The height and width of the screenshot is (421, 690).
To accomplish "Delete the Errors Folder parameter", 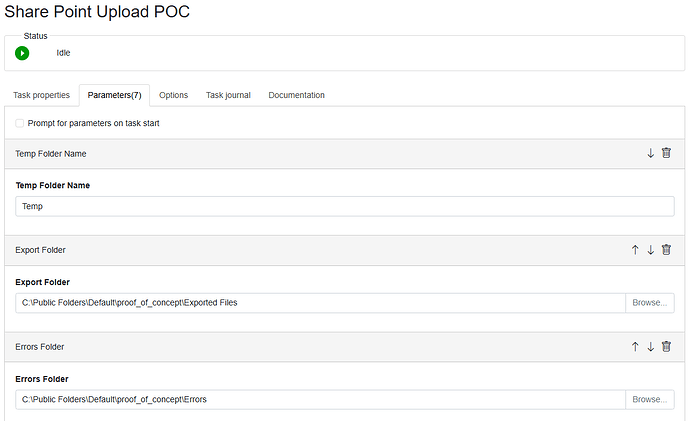I will click(x=666, y=346).
